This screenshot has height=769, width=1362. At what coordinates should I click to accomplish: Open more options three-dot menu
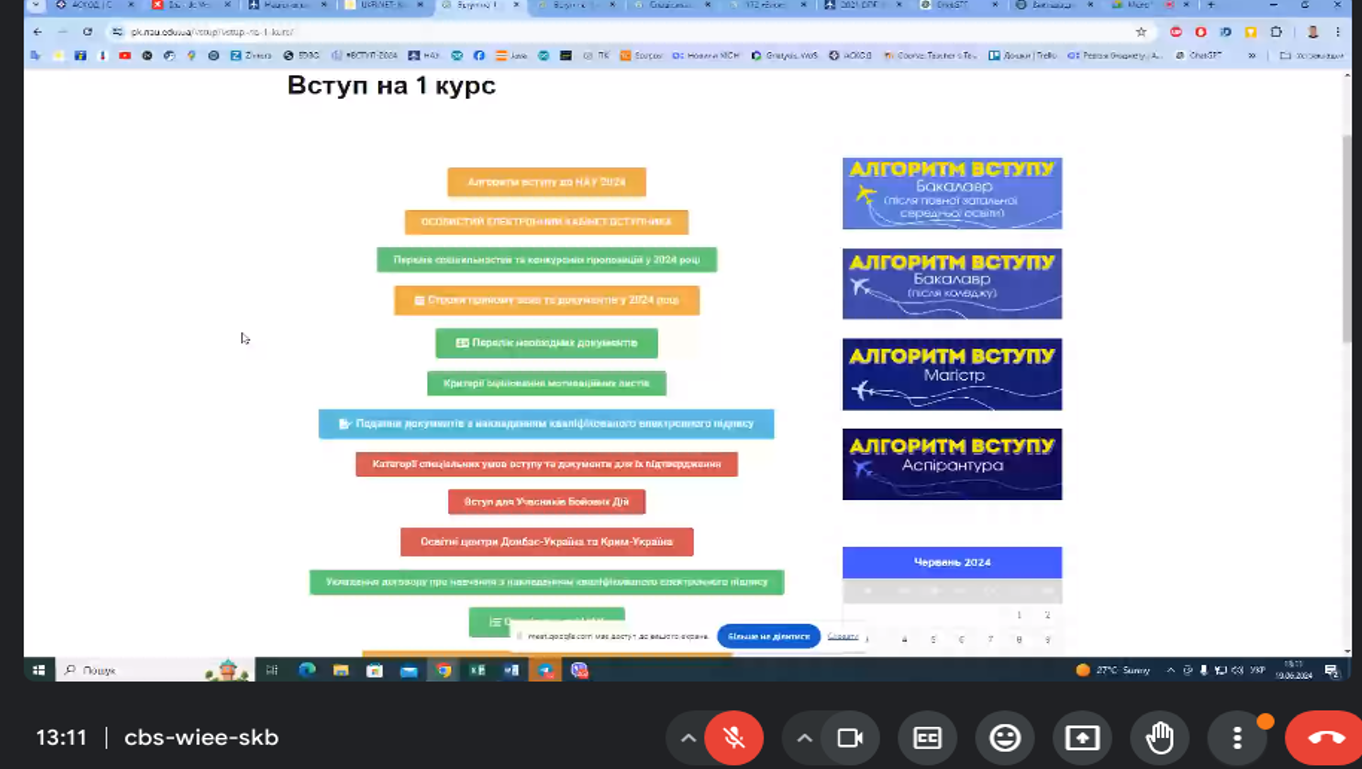[x=1237, y=738]
